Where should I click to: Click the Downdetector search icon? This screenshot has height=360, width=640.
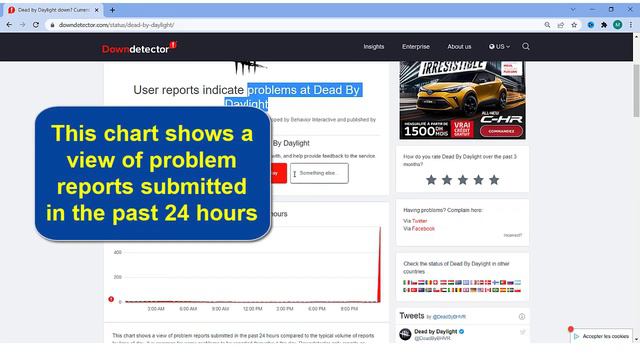click(x=526, y=47)
